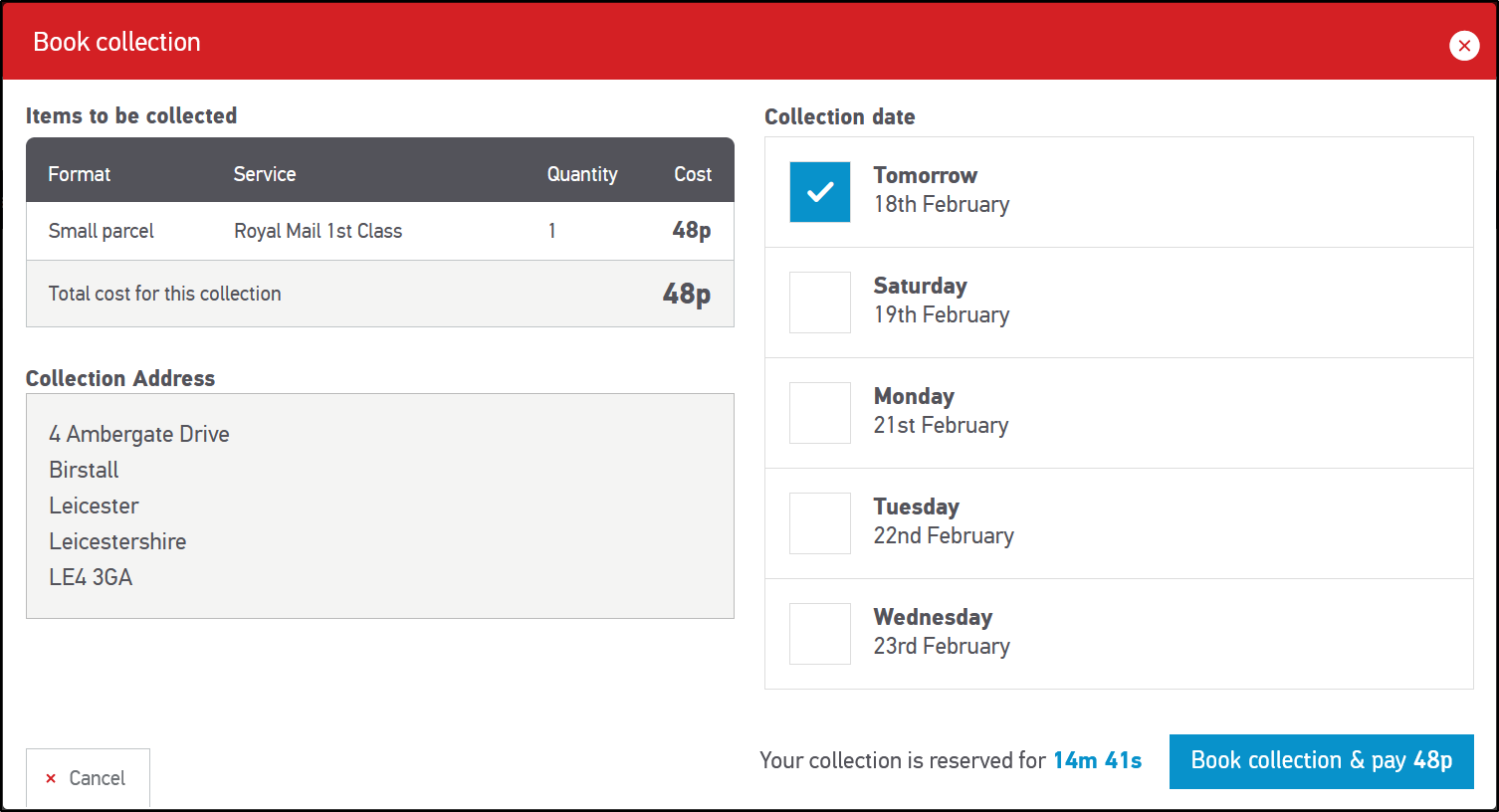Click the 14m 41s reservation timer
This screenshot has height=812, width=1499.
point(1097,760)
